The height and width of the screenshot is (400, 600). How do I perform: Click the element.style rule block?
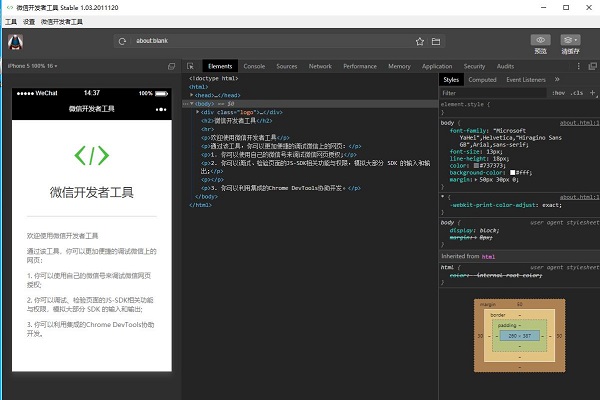click(x=518, y=108)
